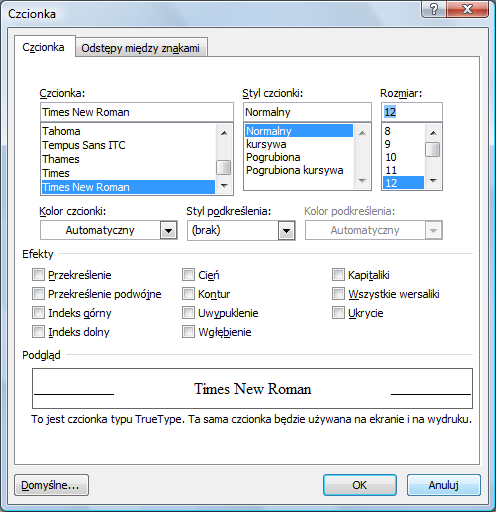Toggle Wgłębienie checkbox

pos(188,332)
